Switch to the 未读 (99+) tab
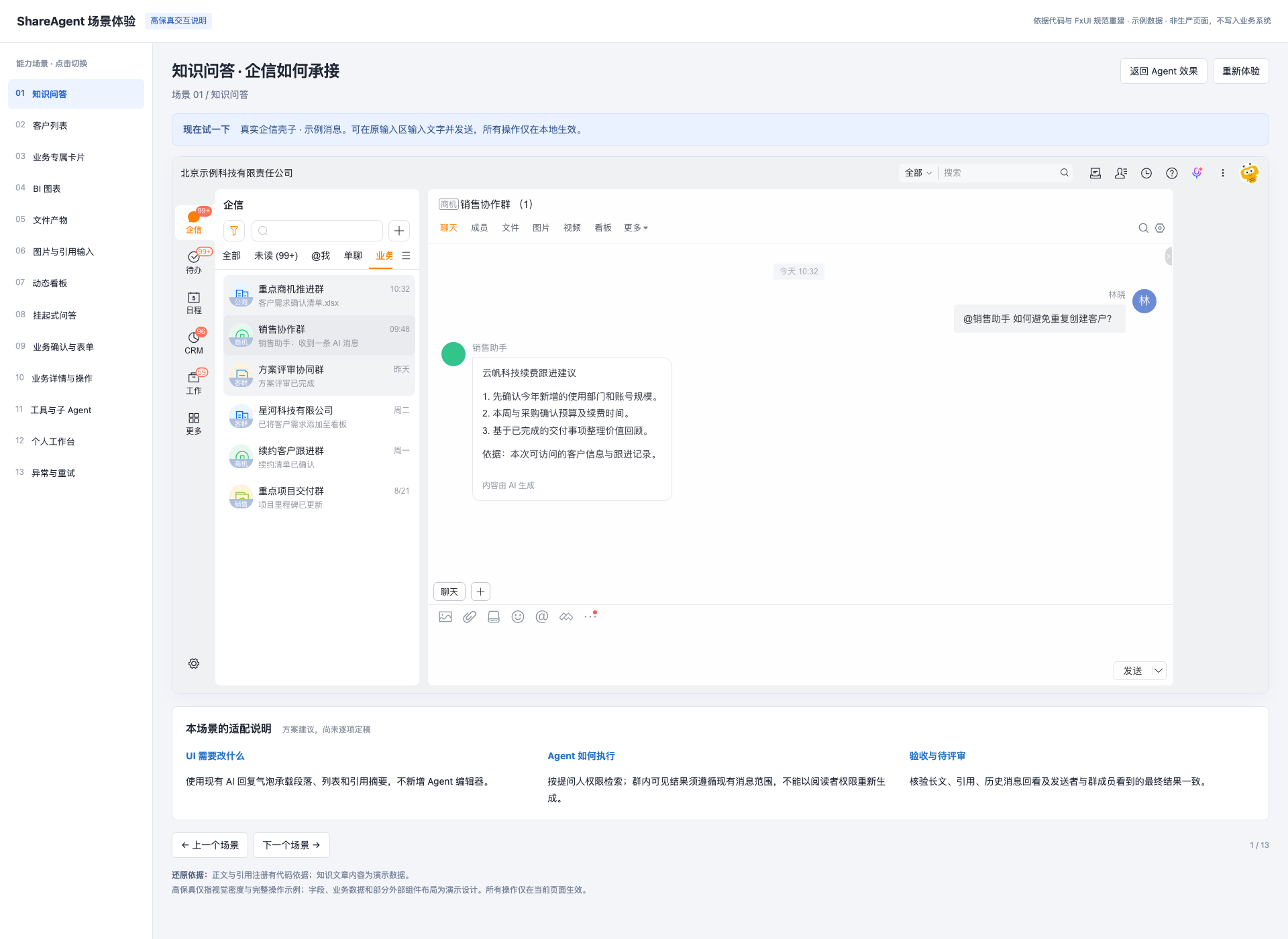This screenshot has height=939, width=1288. point(276,256)
